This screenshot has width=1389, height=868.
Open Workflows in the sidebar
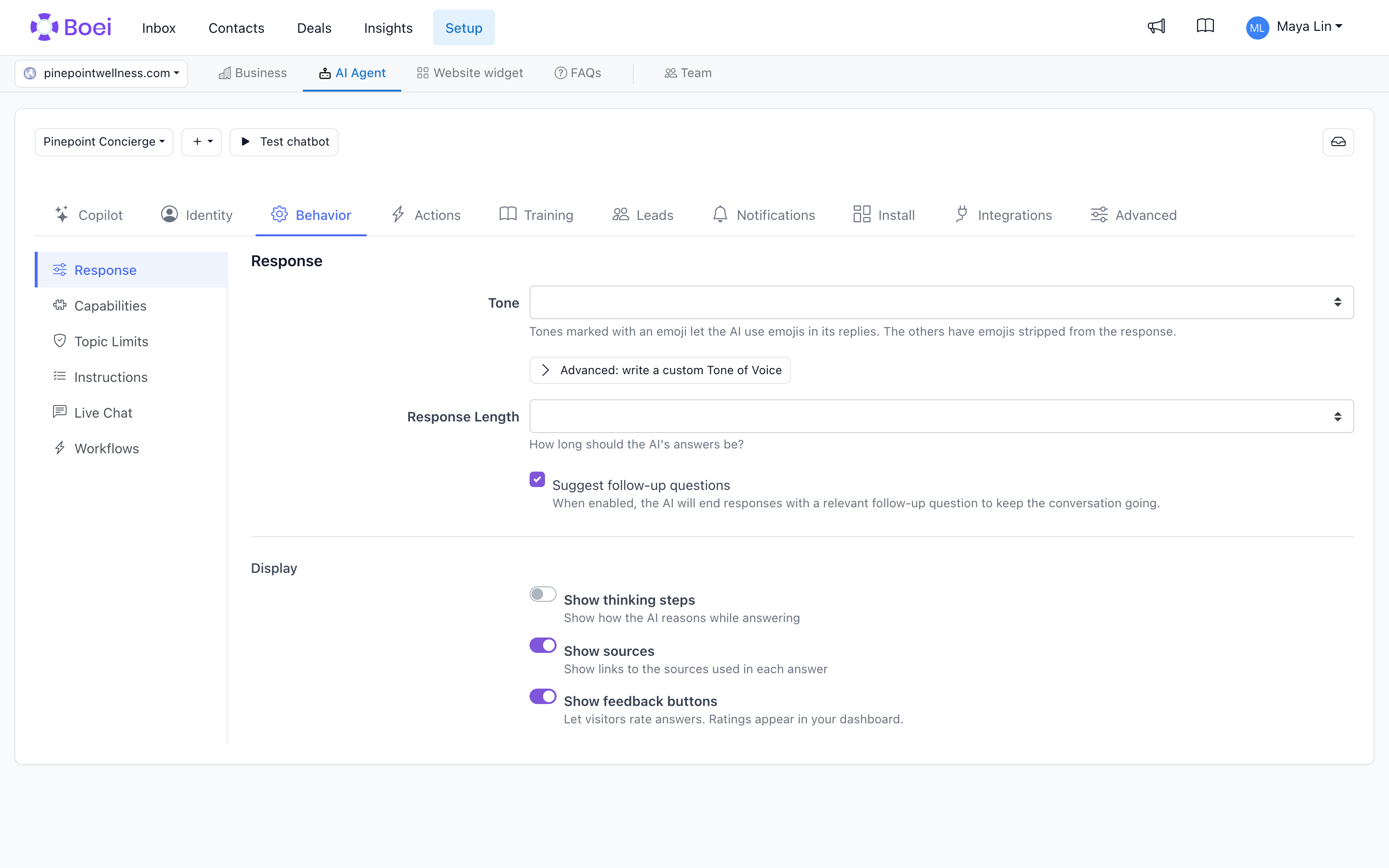131,448
